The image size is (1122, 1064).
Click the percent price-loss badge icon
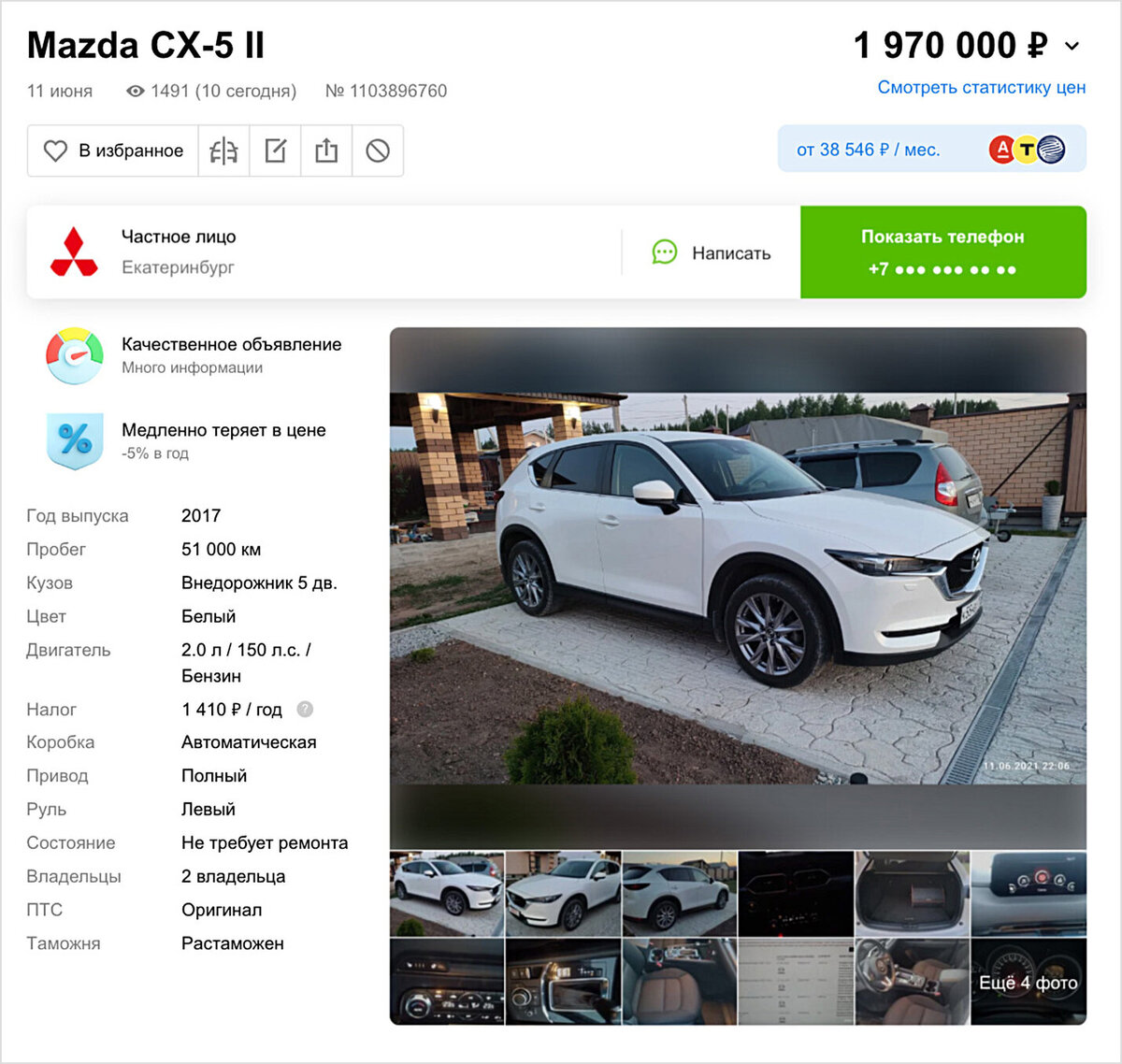click(75, 440)
